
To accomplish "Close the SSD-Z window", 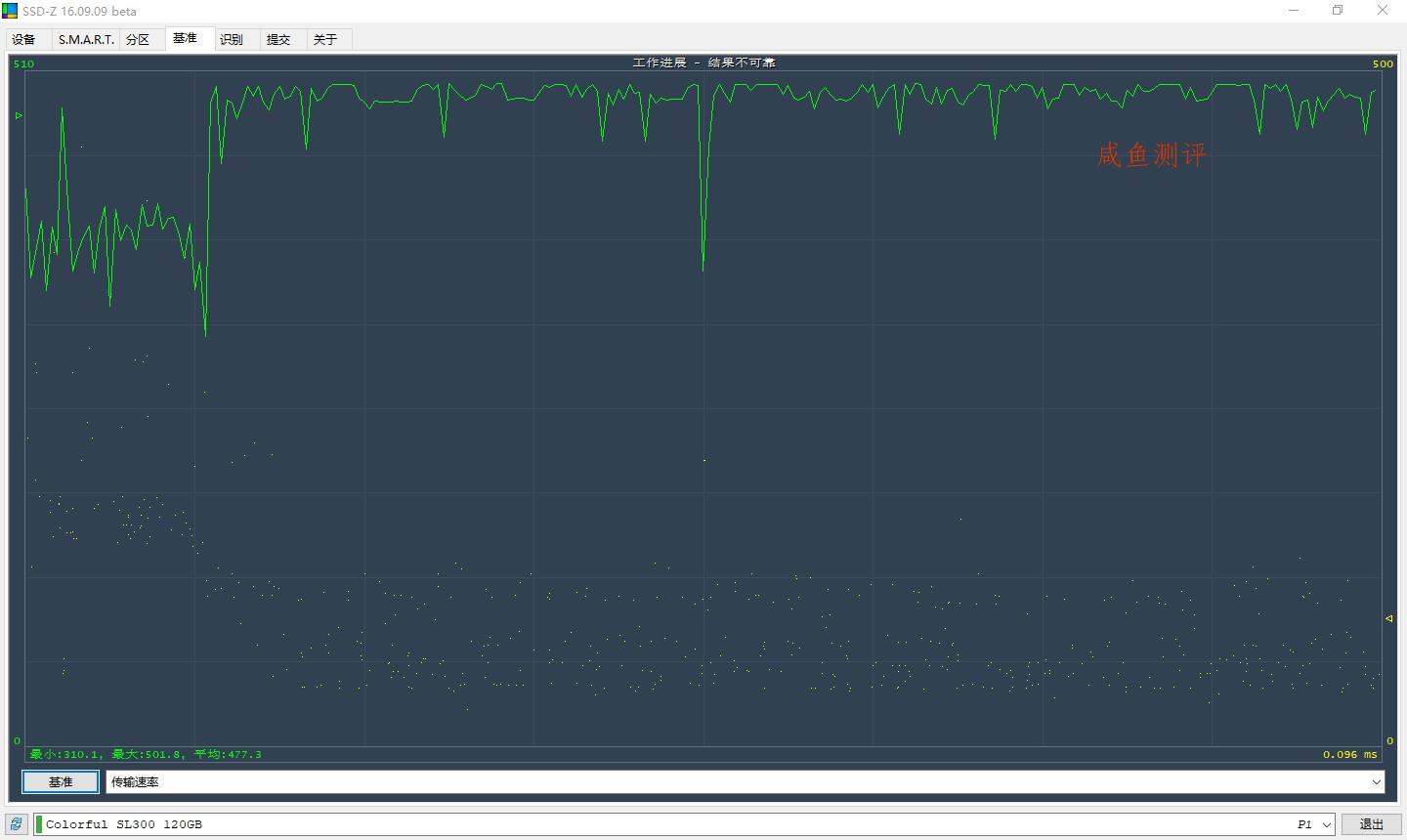I will pos(1383,11).
